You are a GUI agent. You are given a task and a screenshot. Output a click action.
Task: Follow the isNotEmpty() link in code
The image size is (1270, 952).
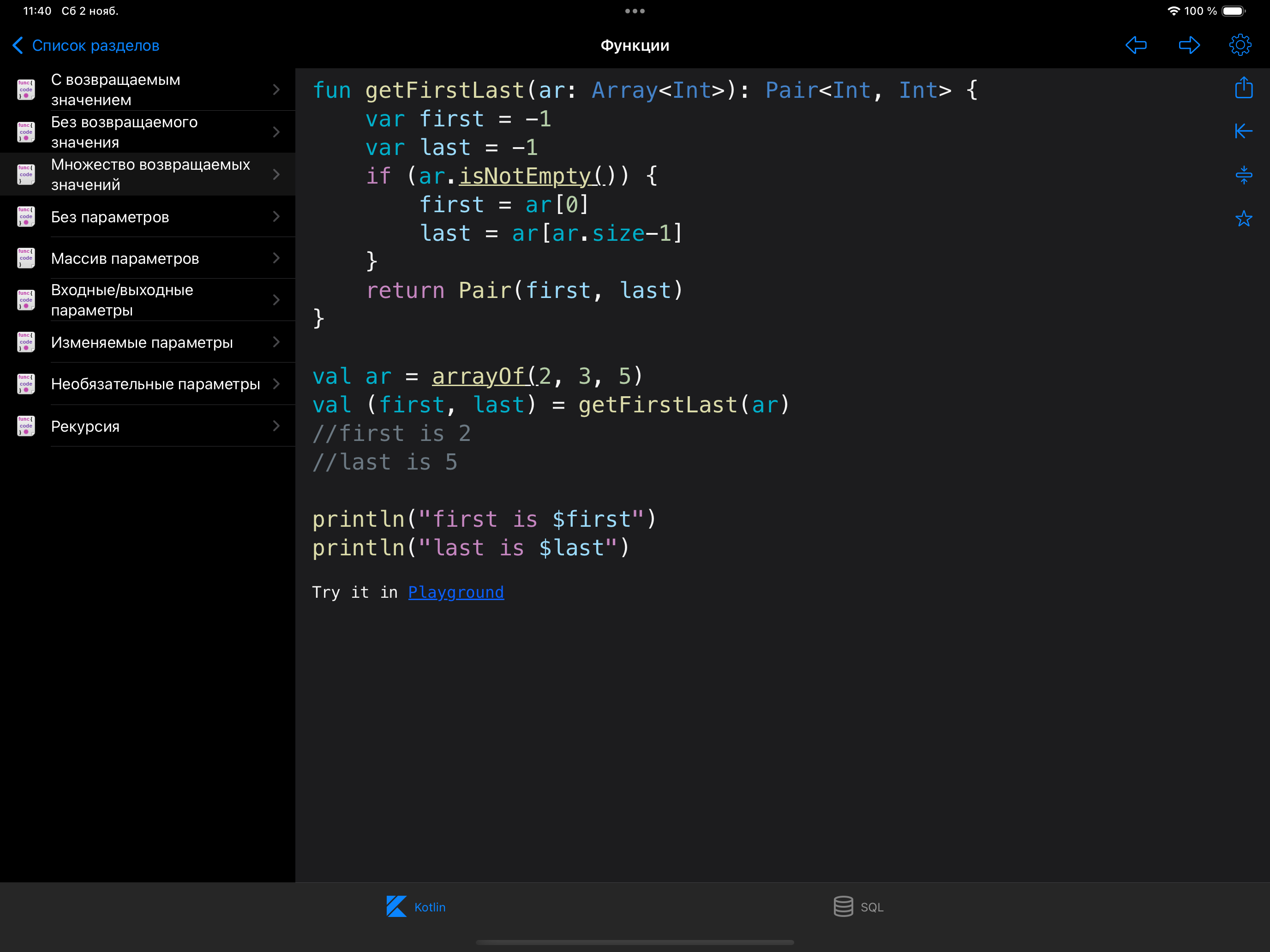coord(532,176)
